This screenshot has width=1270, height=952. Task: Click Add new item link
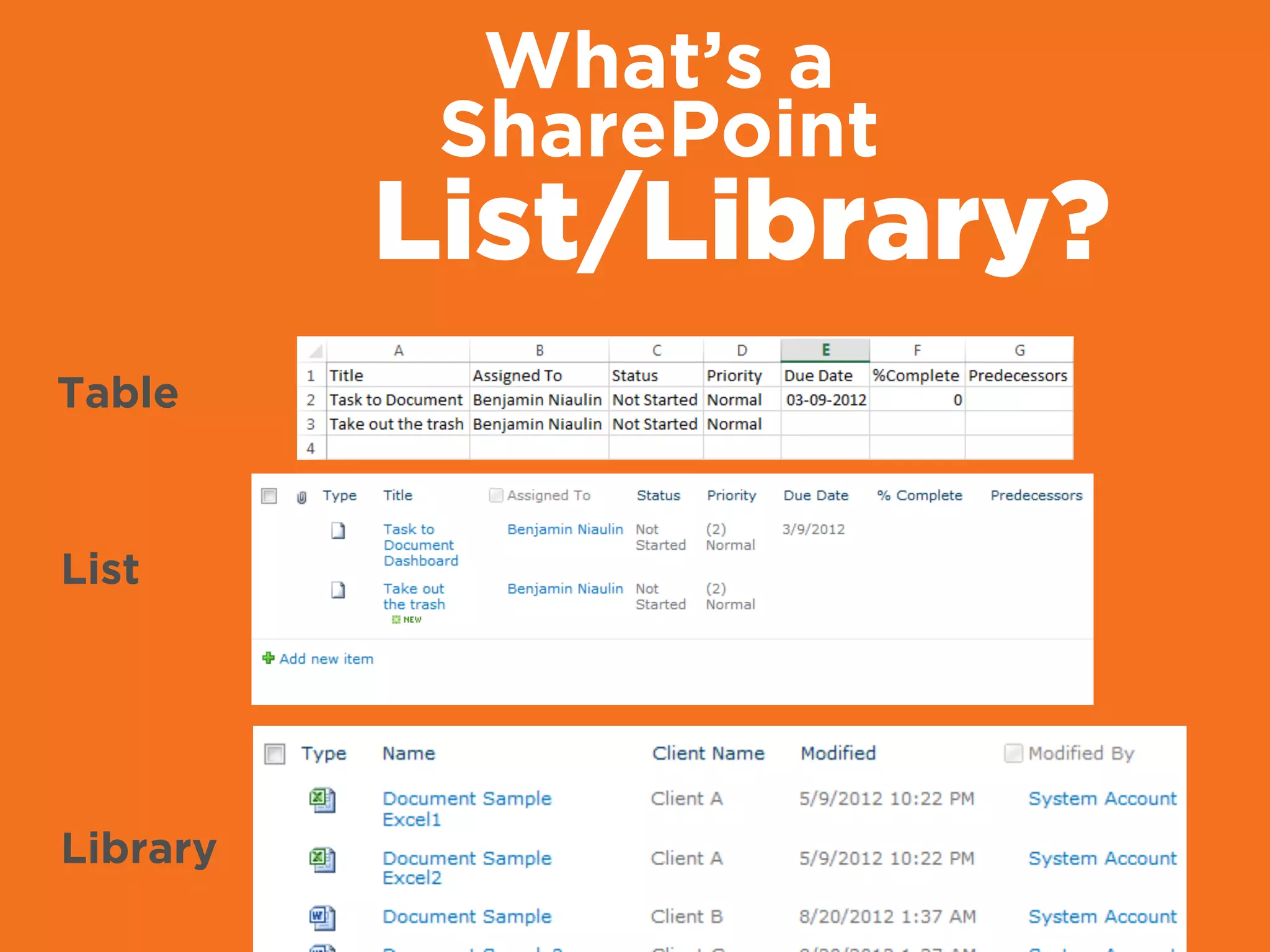tap(326, 659)
